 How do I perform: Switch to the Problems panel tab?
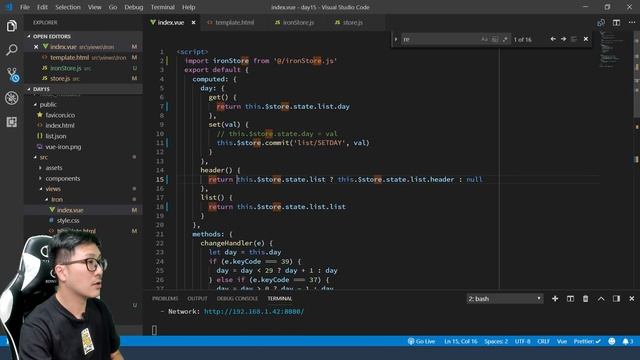(165, 299)
